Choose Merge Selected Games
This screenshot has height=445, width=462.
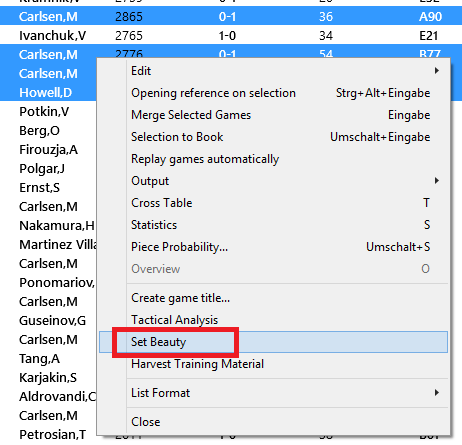273,115
